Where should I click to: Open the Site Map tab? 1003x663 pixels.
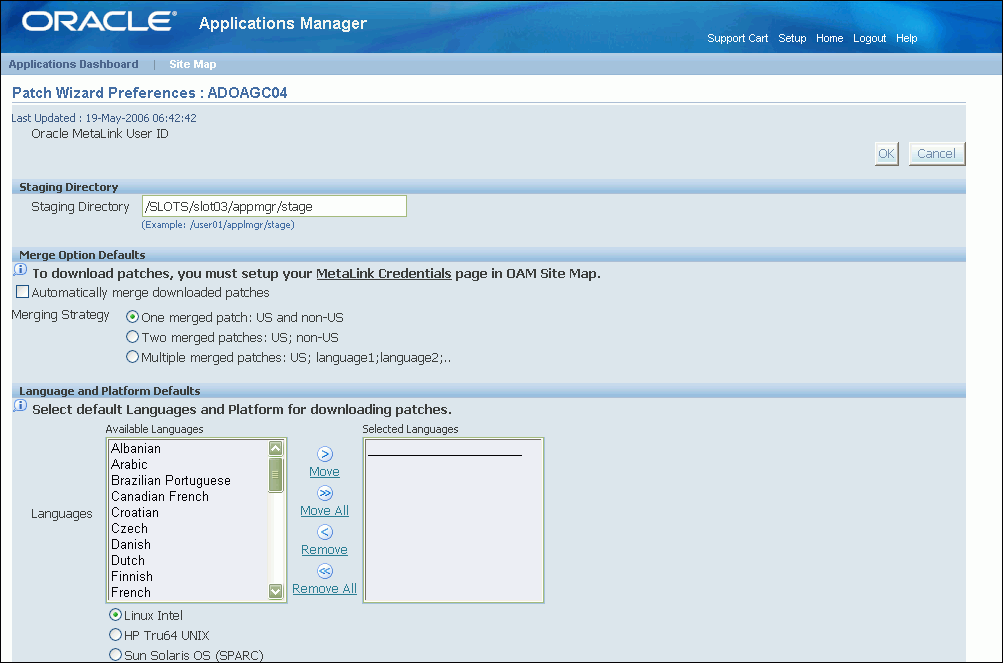point(193,64)
